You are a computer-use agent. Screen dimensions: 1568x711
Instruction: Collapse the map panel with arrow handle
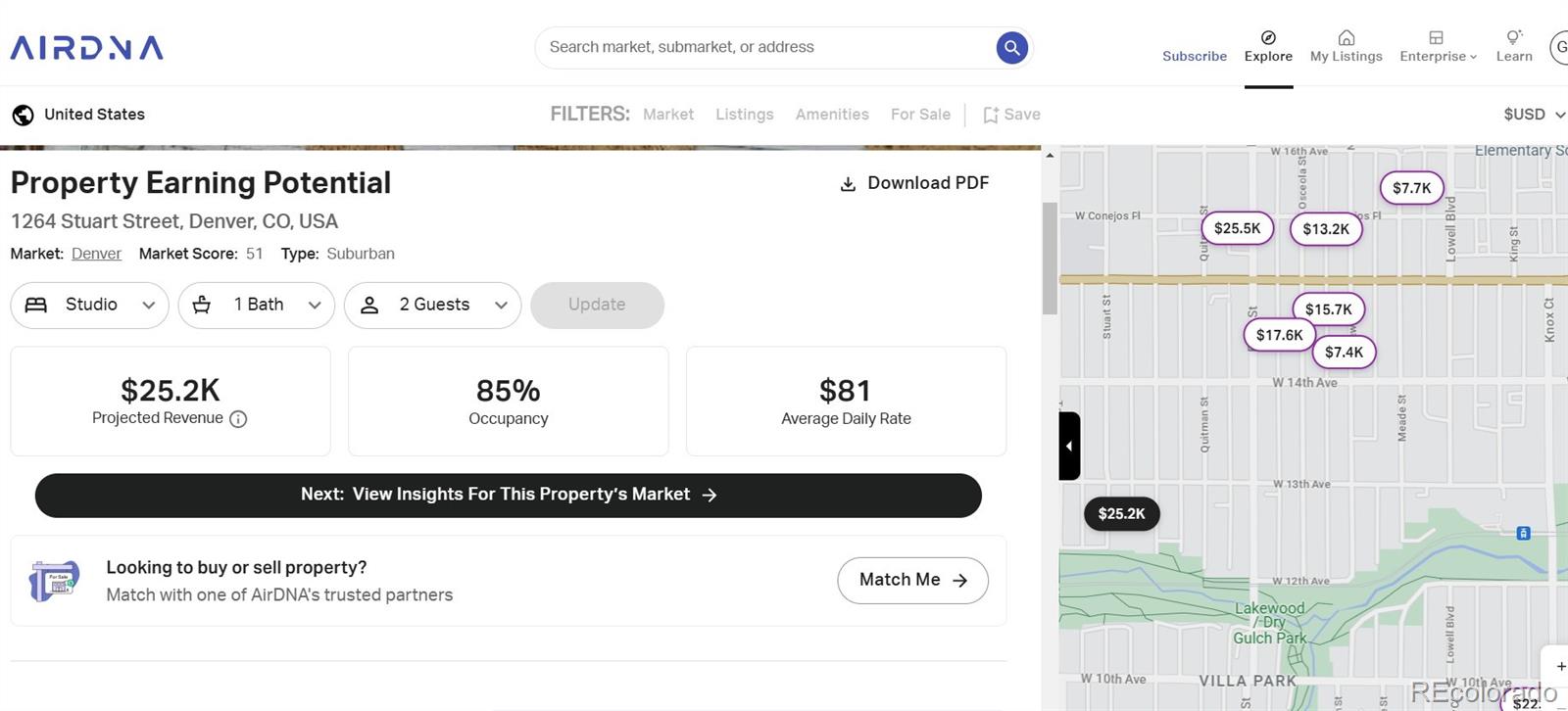[1069, 446]
